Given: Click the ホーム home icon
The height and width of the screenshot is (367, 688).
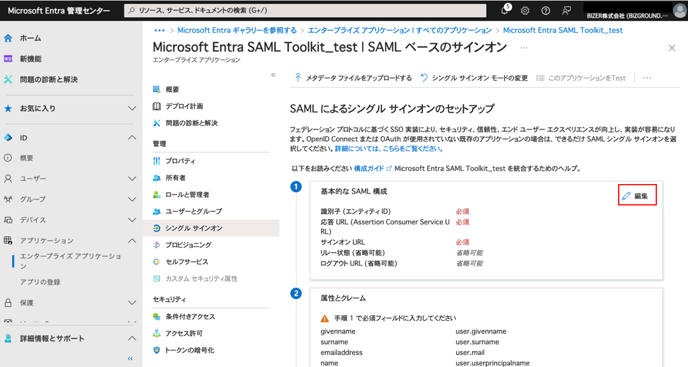Looking at the screenshot, I should tap(8, 38).
